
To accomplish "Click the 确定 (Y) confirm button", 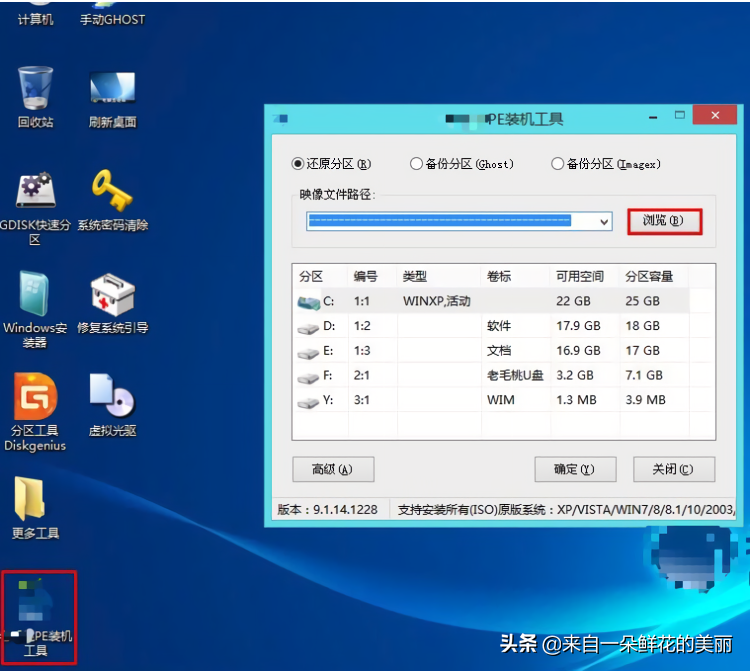I will tap(575, 469).
